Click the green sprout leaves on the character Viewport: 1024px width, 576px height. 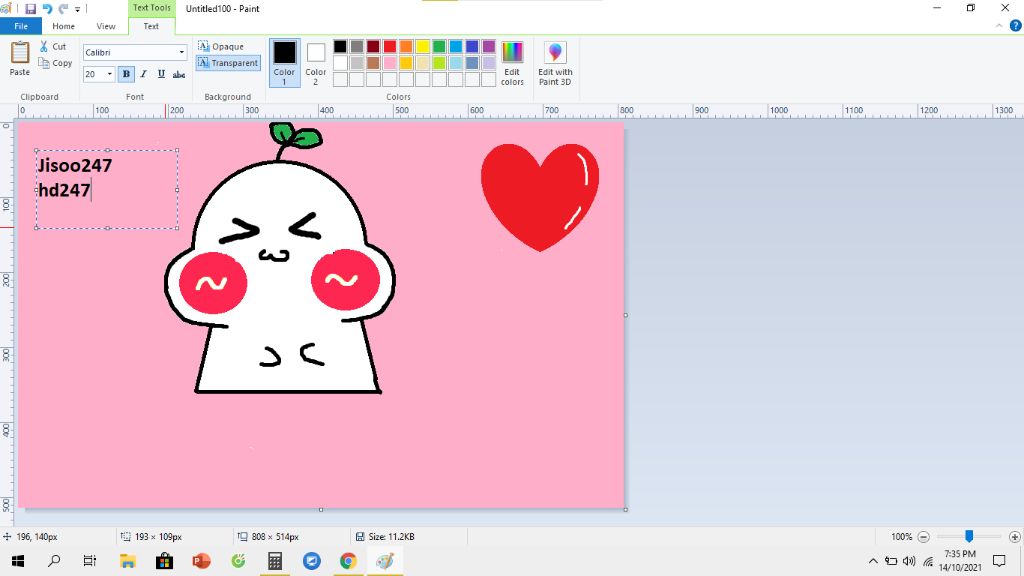[x=296, y=135]
